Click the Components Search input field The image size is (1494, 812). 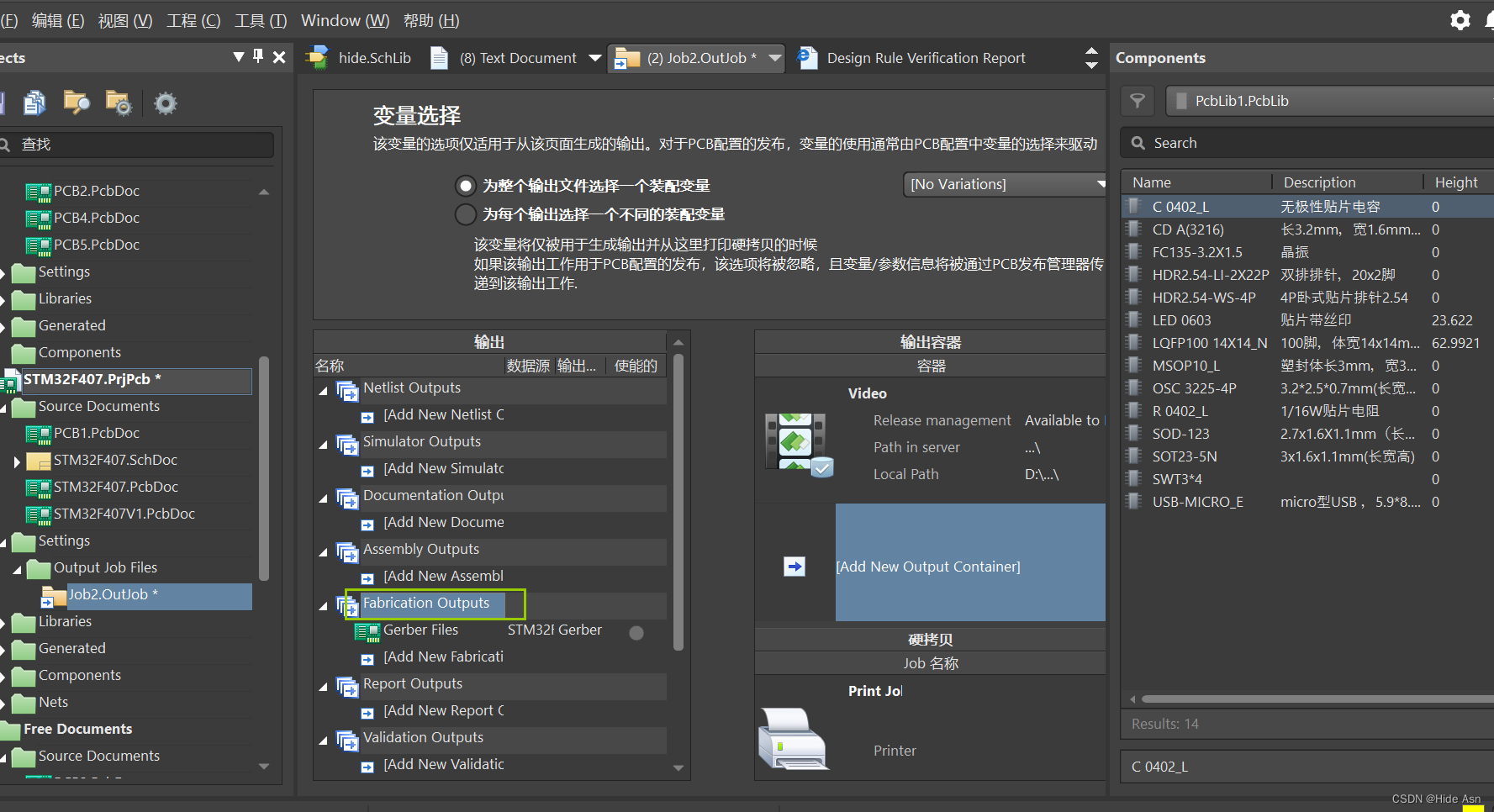tap(1307, 143)
